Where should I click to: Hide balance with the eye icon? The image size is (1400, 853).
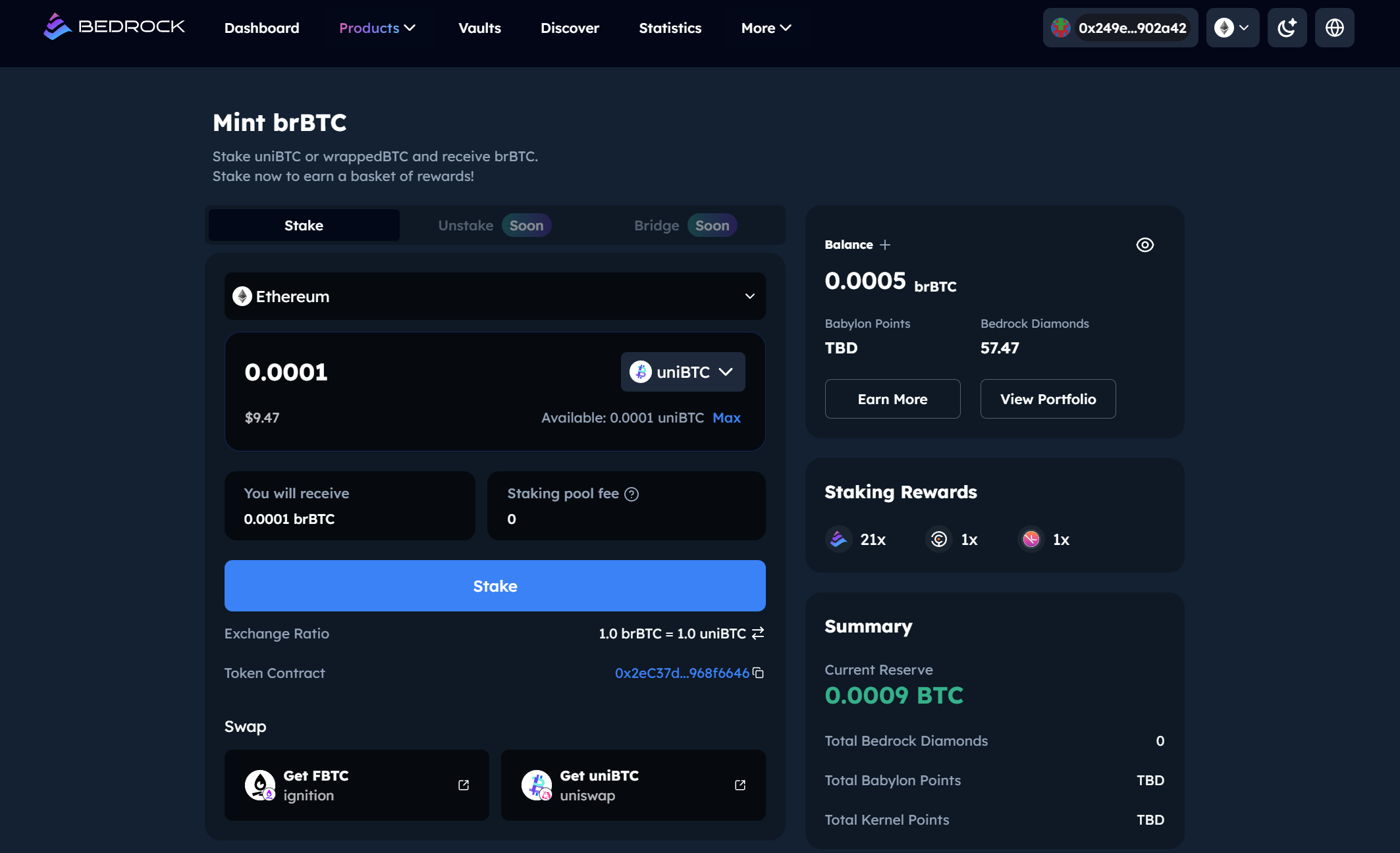(1144, 245)
